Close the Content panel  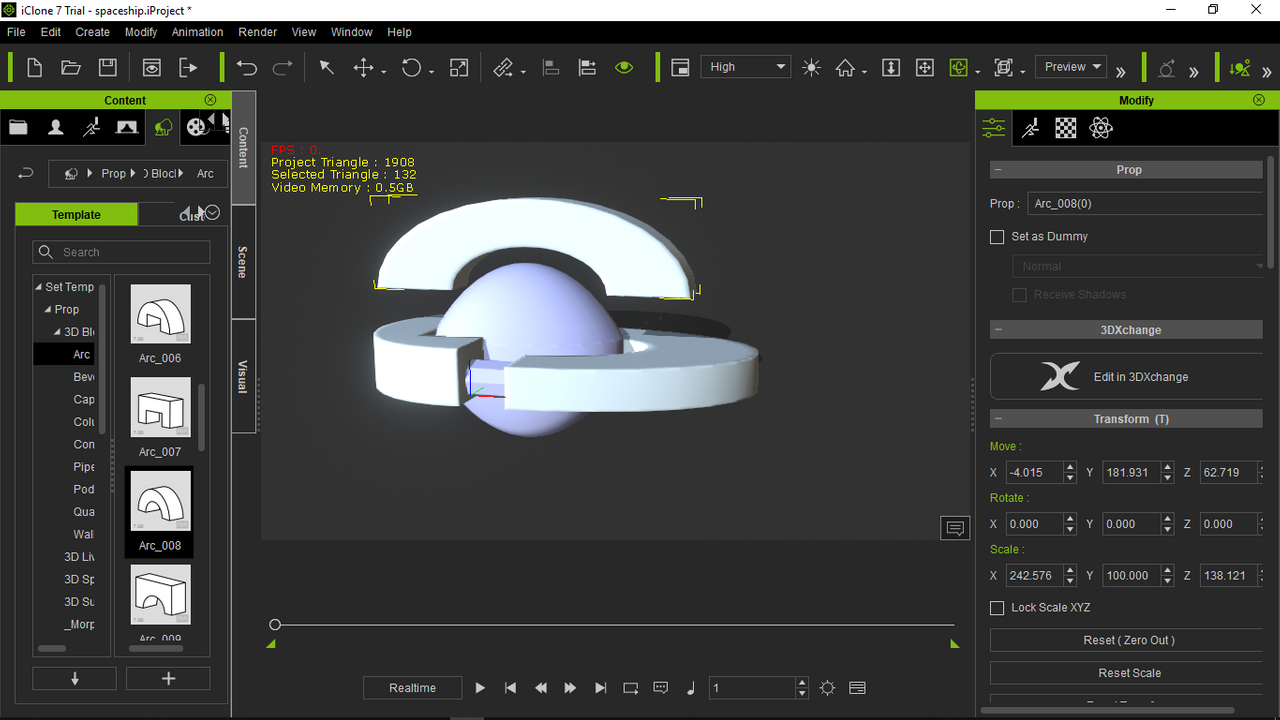point(210,100)
